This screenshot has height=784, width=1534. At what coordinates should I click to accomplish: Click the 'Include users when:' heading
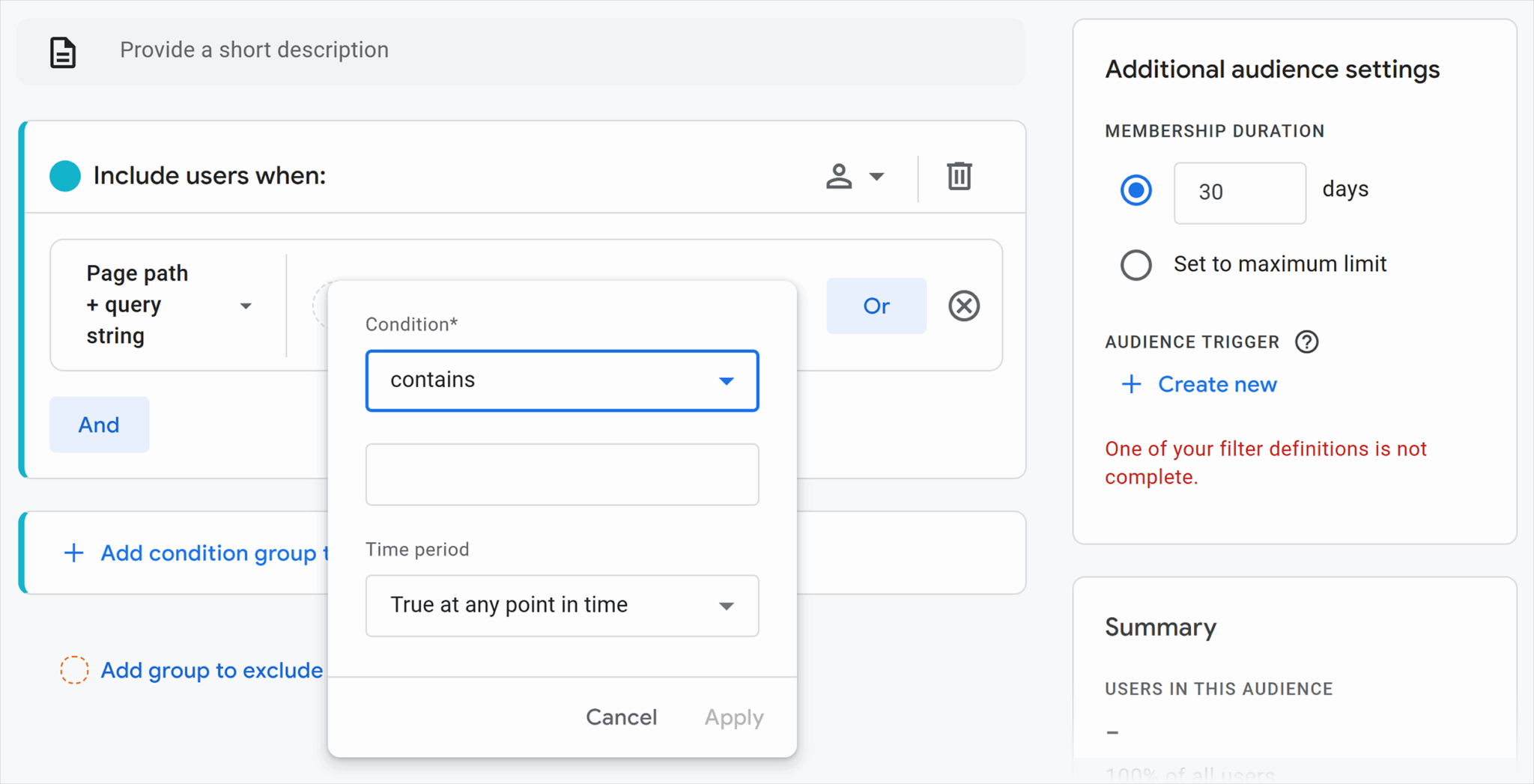point(210,176)
